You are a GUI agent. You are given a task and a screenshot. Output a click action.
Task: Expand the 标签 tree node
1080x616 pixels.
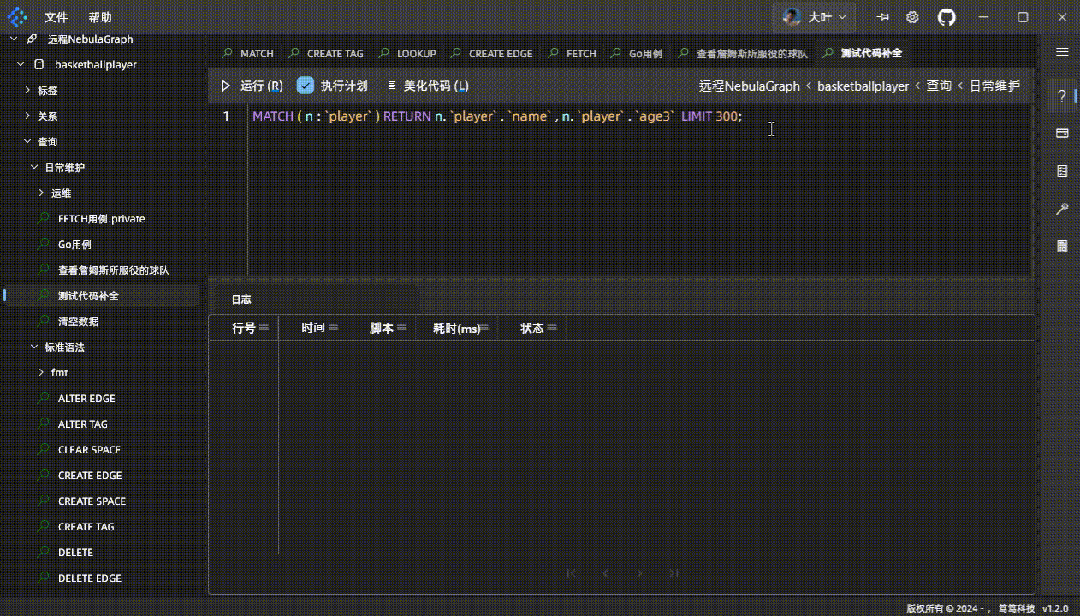pos(27,90)
